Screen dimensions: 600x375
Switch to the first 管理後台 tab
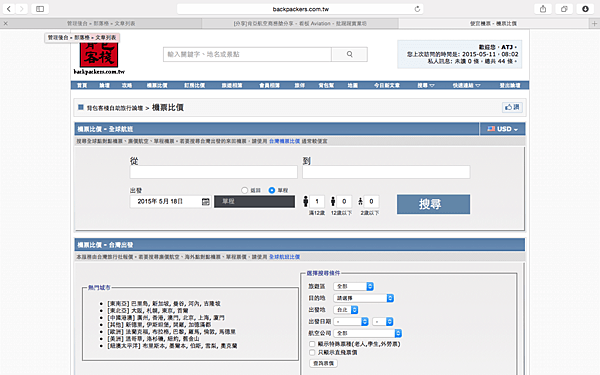(x=101, y=23)
